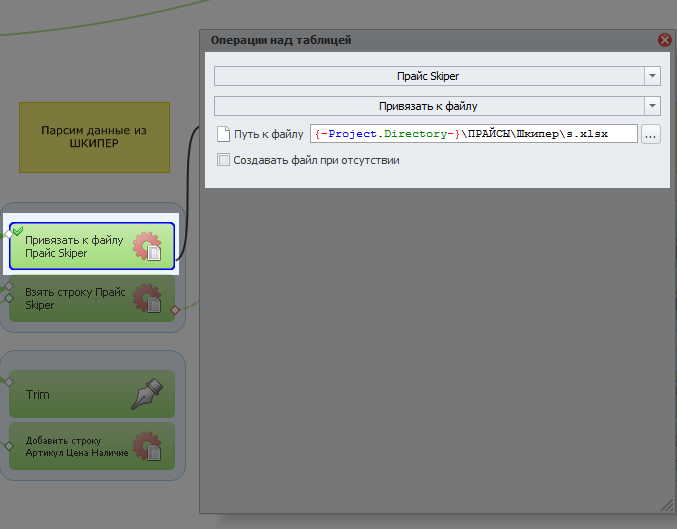Click red diamond connector on Взять строку block
This screenshot has height=529, width=677.
[175, 310]
